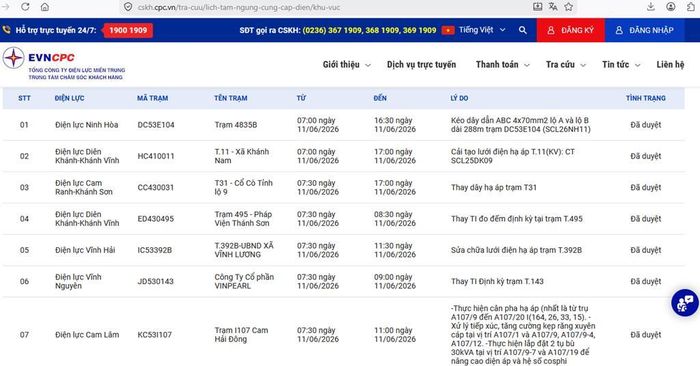Select end time 08:30 ngày 11/06/2026
The width and height of the screenshot is (700, 366).
point(395,219)
